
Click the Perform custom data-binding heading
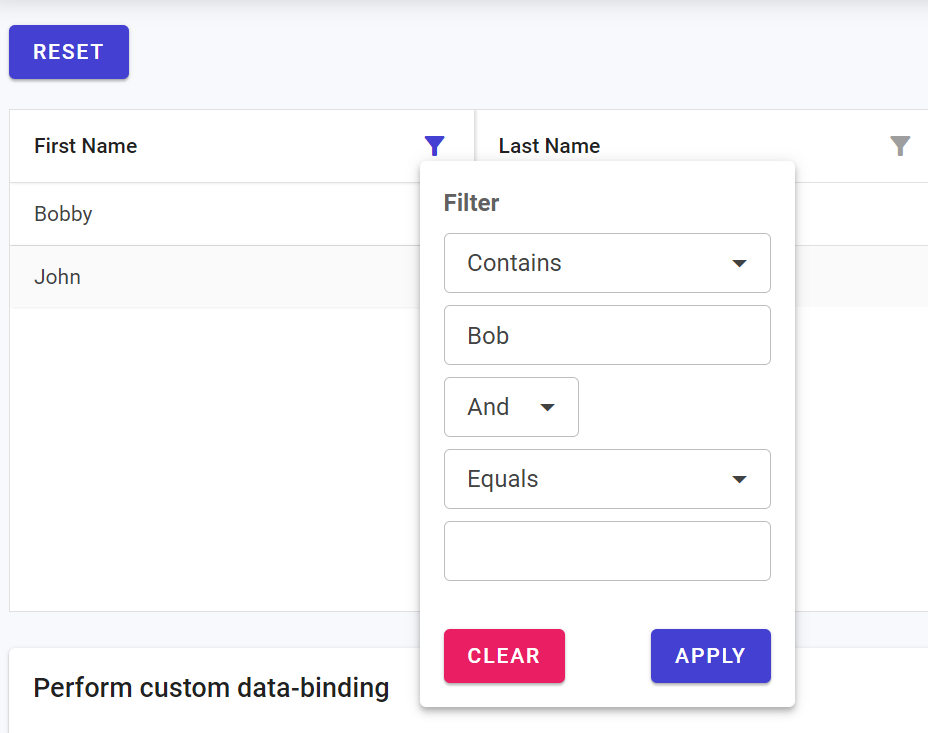coord(211,688)
